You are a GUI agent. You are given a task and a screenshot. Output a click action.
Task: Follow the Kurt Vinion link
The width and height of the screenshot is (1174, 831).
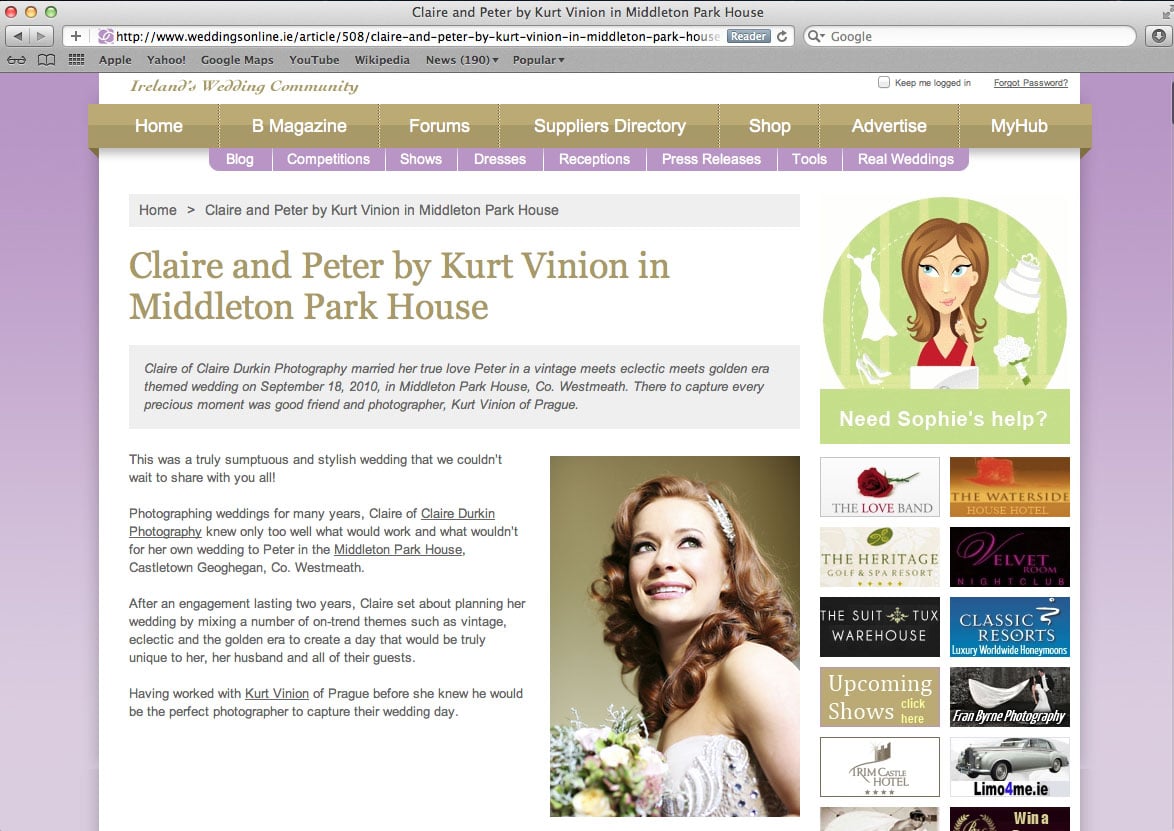pos(276,693)
